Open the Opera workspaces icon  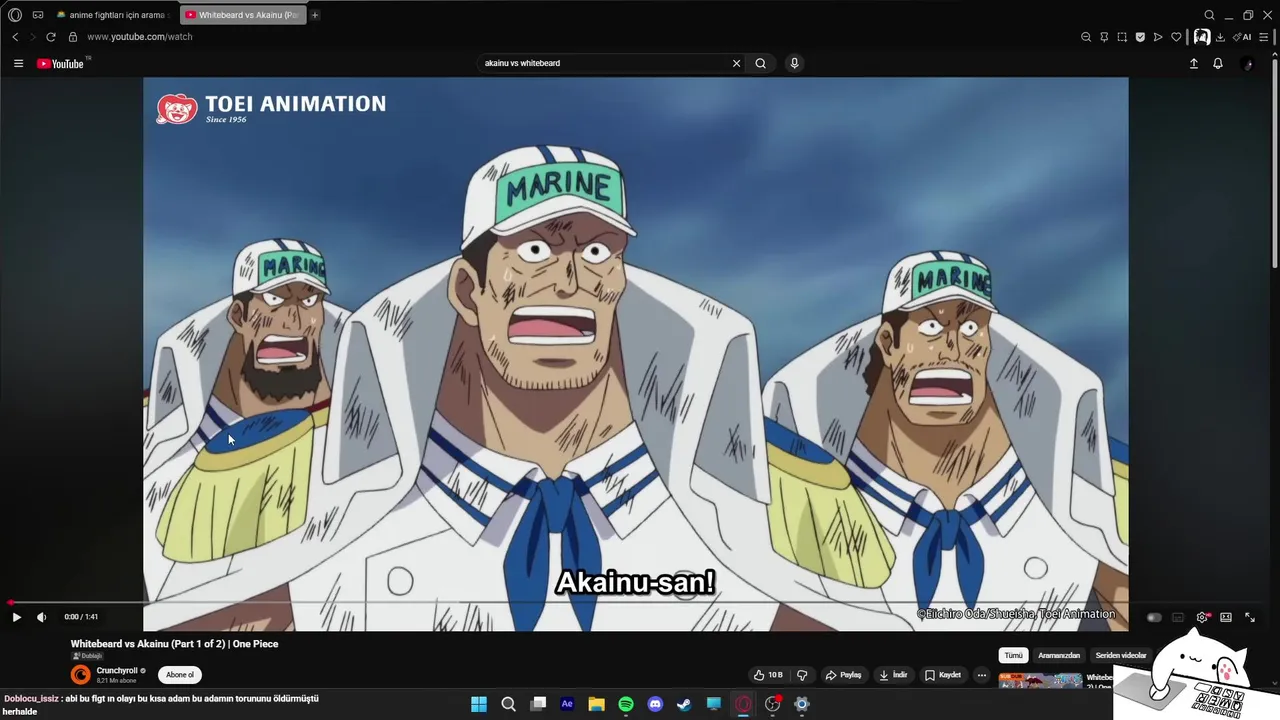click(38, 15)
